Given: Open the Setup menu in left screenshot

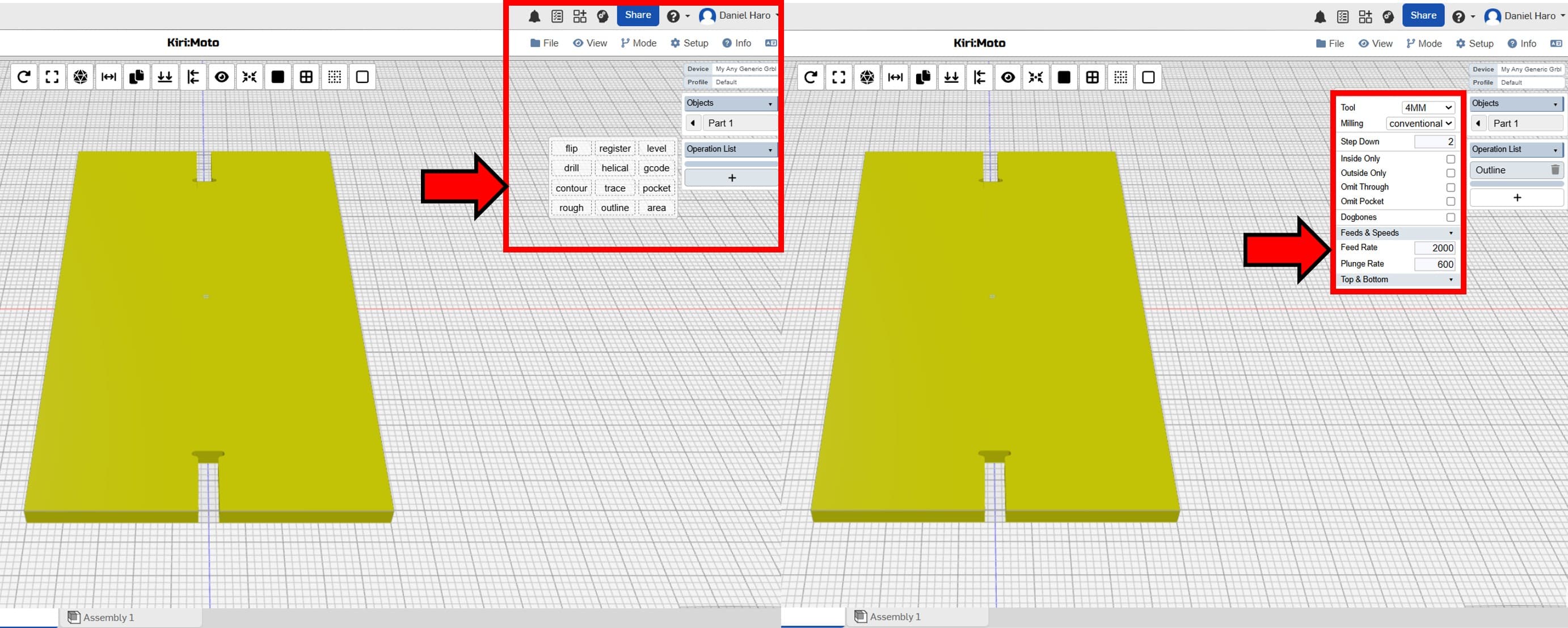Looking at the screenshot, I should point(689,43).
